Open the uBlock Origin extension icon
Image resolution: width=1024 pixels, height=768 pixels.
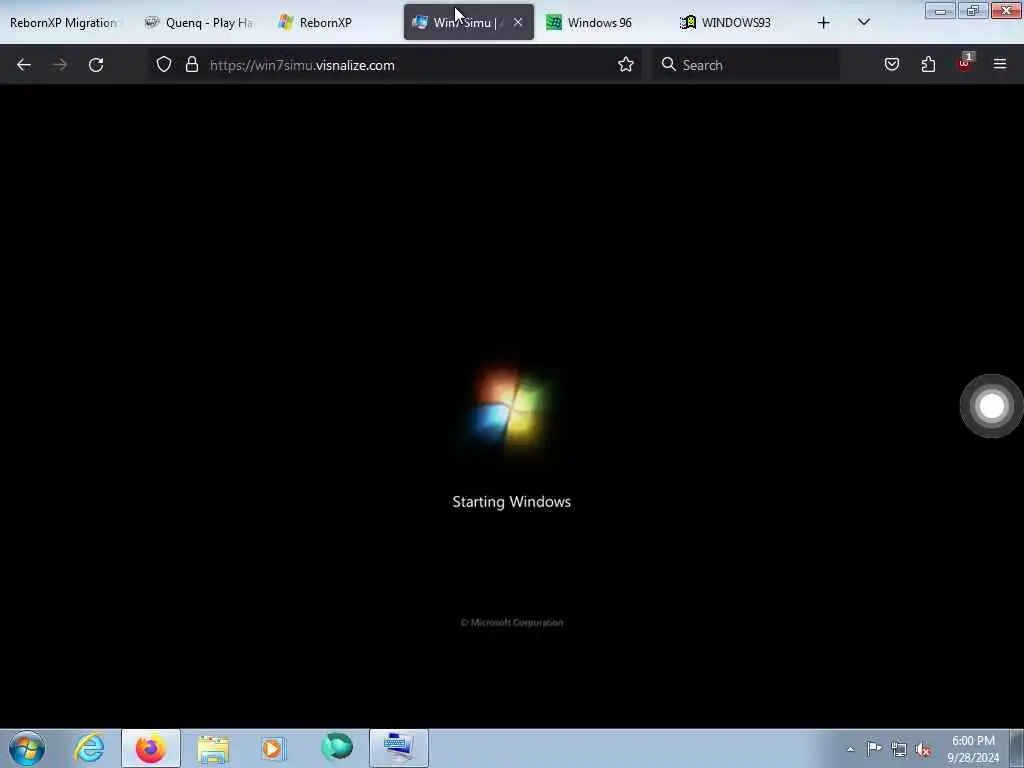click(x=965, y=63)
